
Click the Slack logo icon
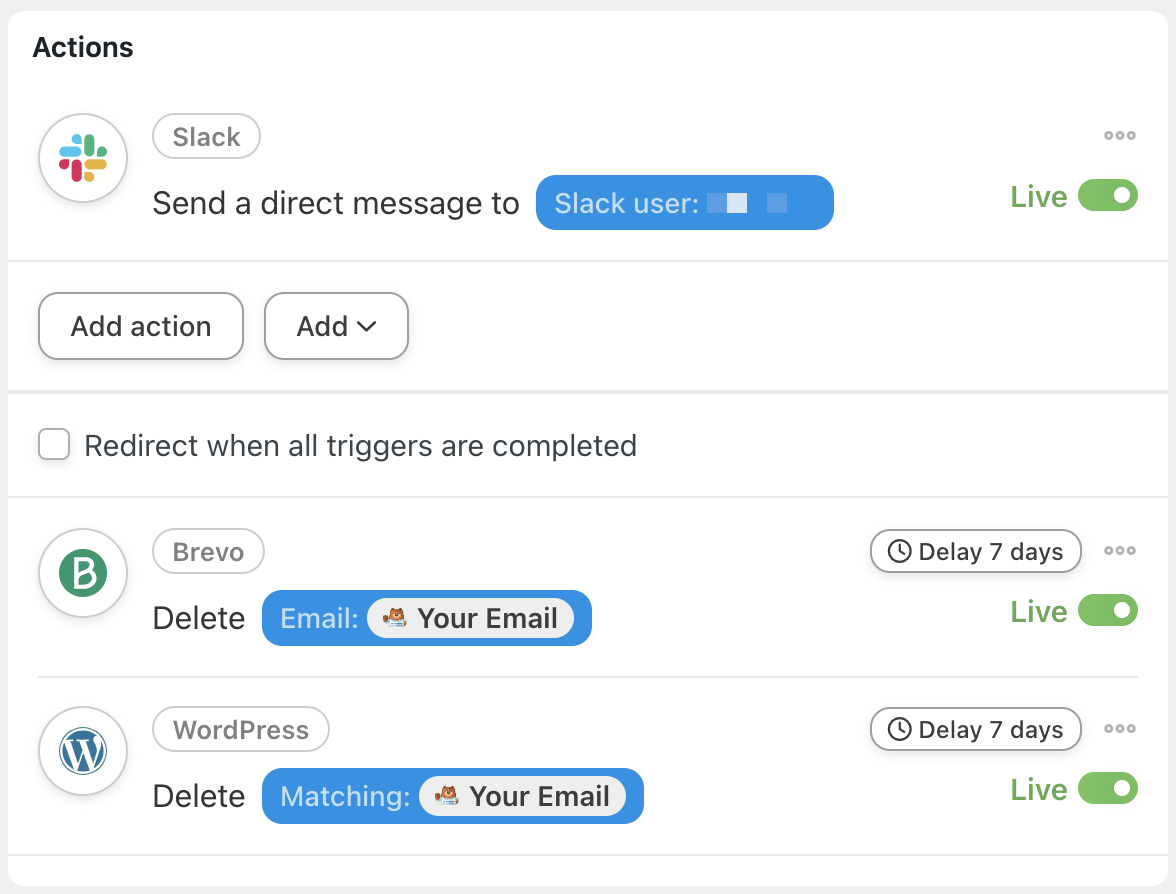(x=83, y=158)
